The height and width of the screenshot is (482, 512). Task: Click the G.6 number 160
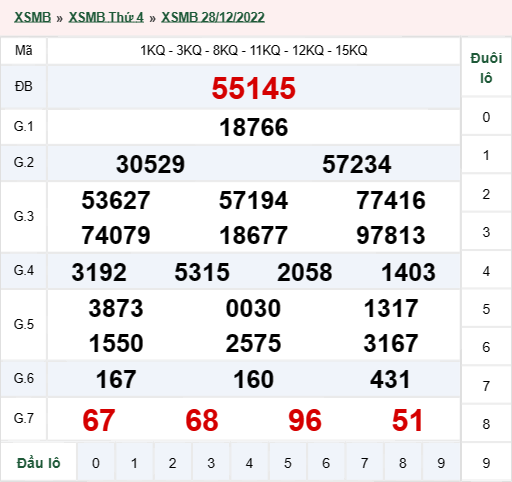(253, 379)
